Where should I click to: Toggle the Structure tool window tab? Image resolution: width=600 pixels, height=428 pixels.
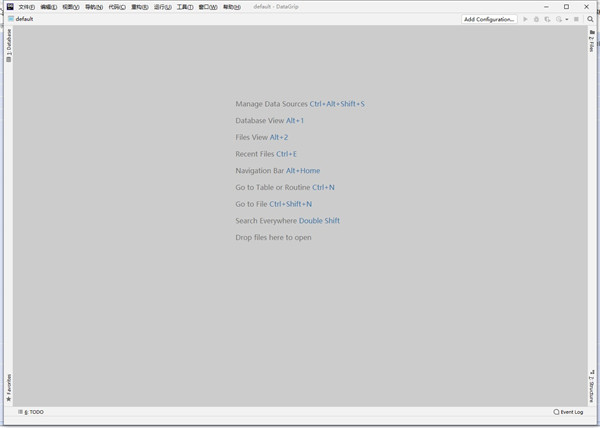[x=591, y=385]
